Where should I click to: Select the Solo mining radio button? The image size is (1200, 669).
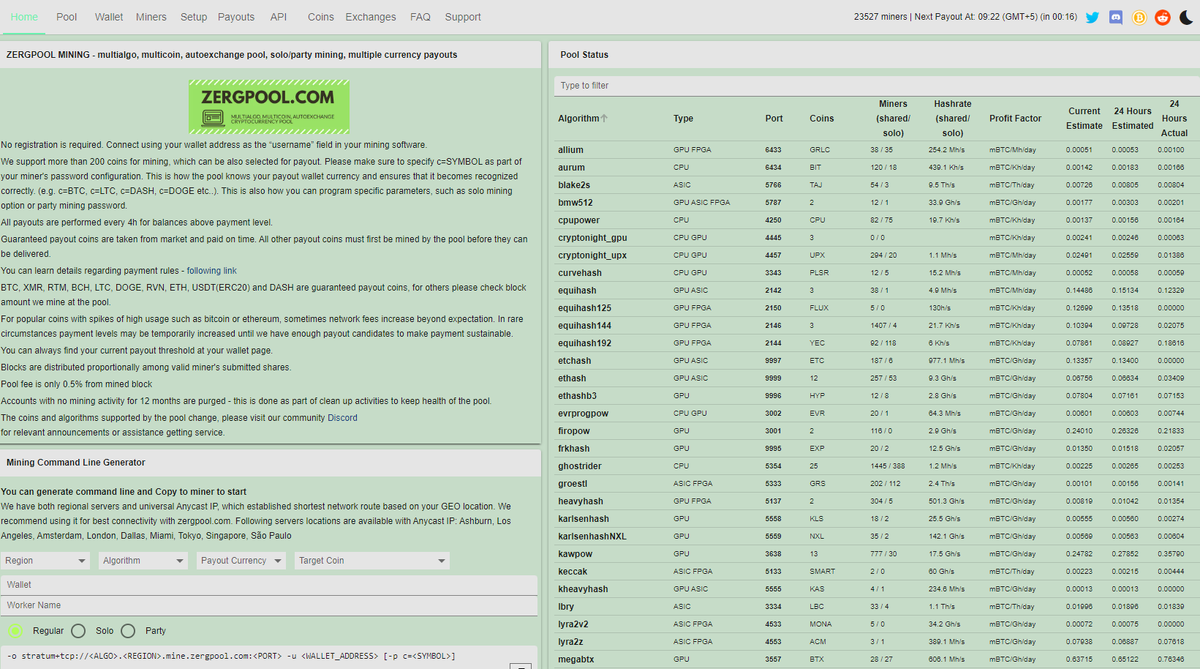pos(79,631)
